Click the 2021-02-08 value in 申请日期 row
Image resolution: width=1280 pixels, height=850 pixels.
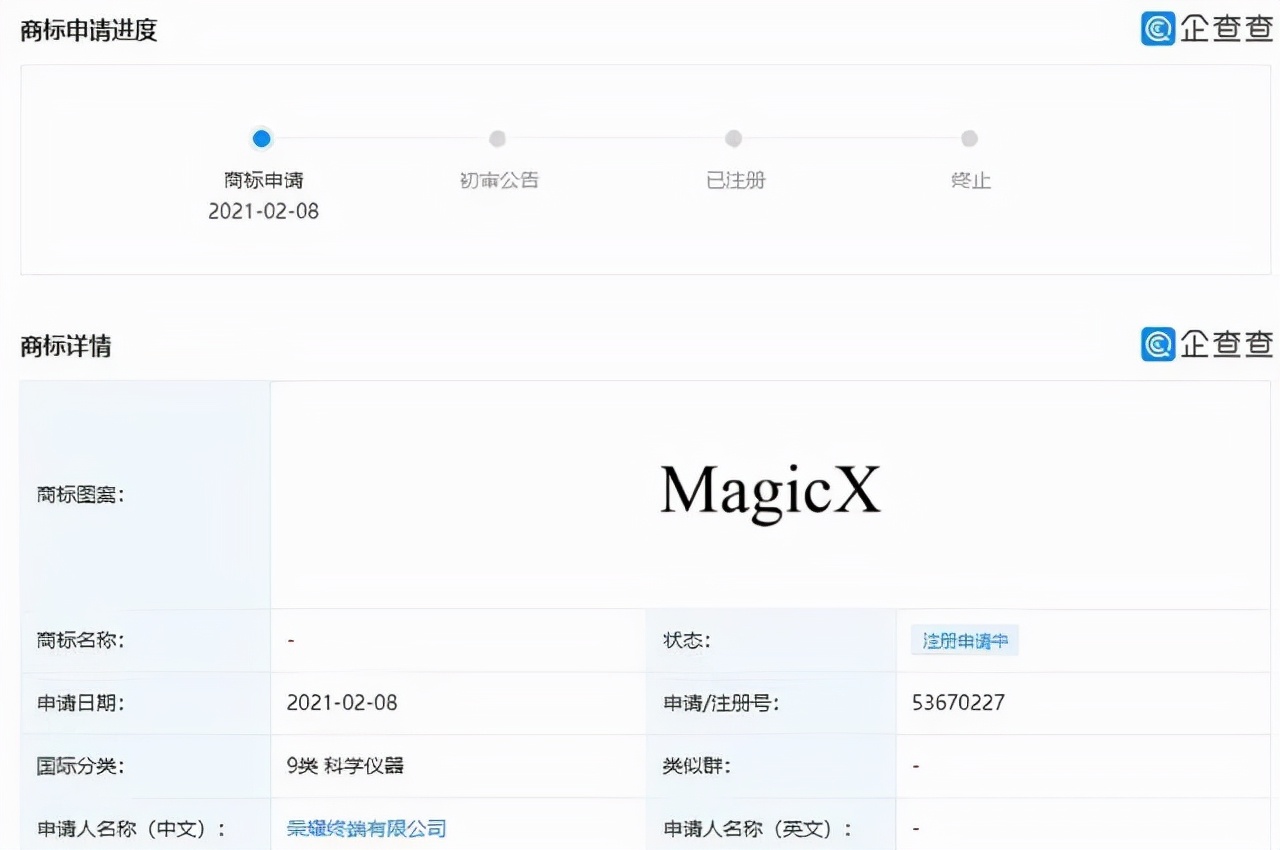342,703
